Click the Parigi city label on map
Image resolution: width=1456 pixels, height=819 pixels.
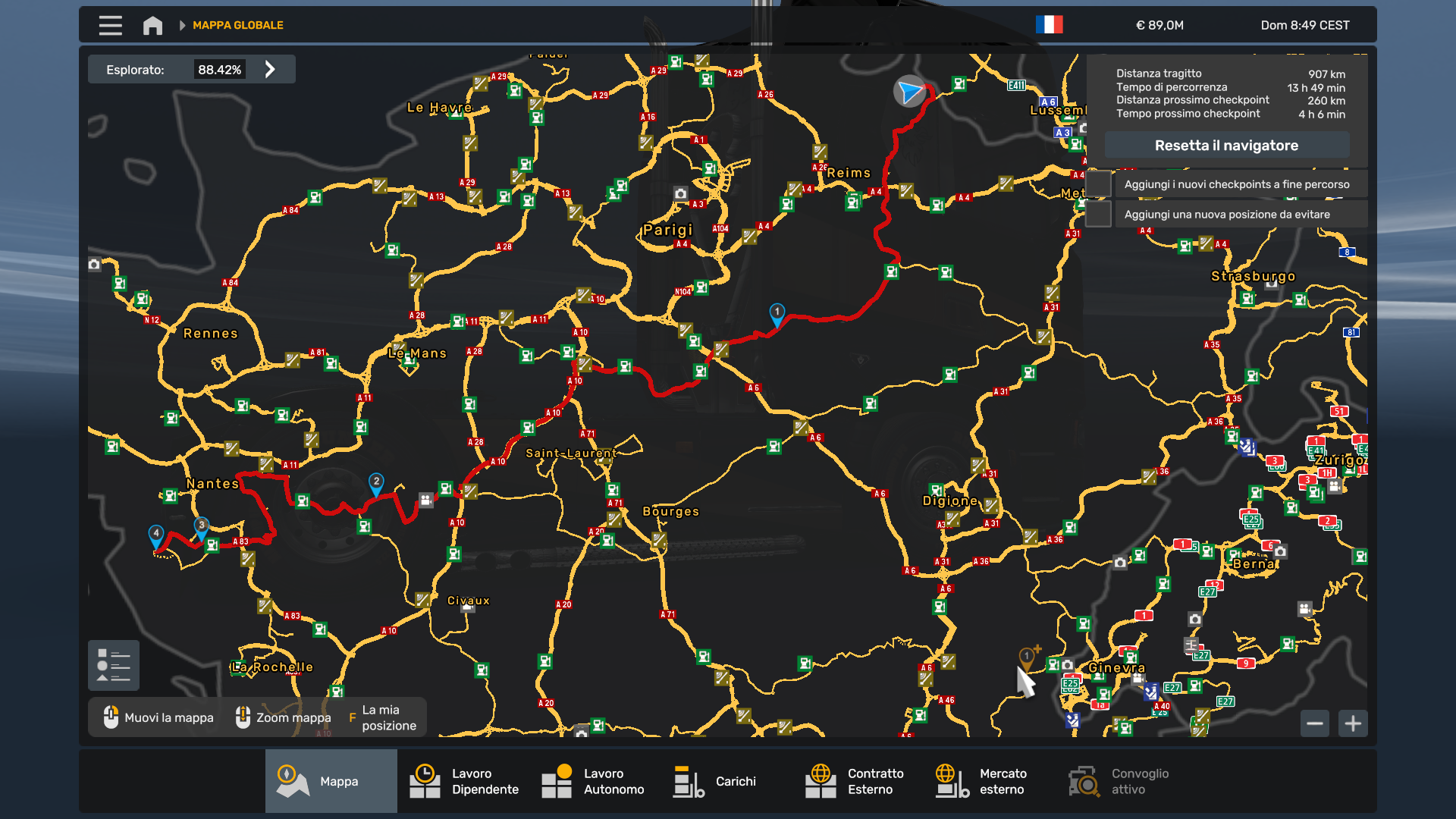point(667,230)
